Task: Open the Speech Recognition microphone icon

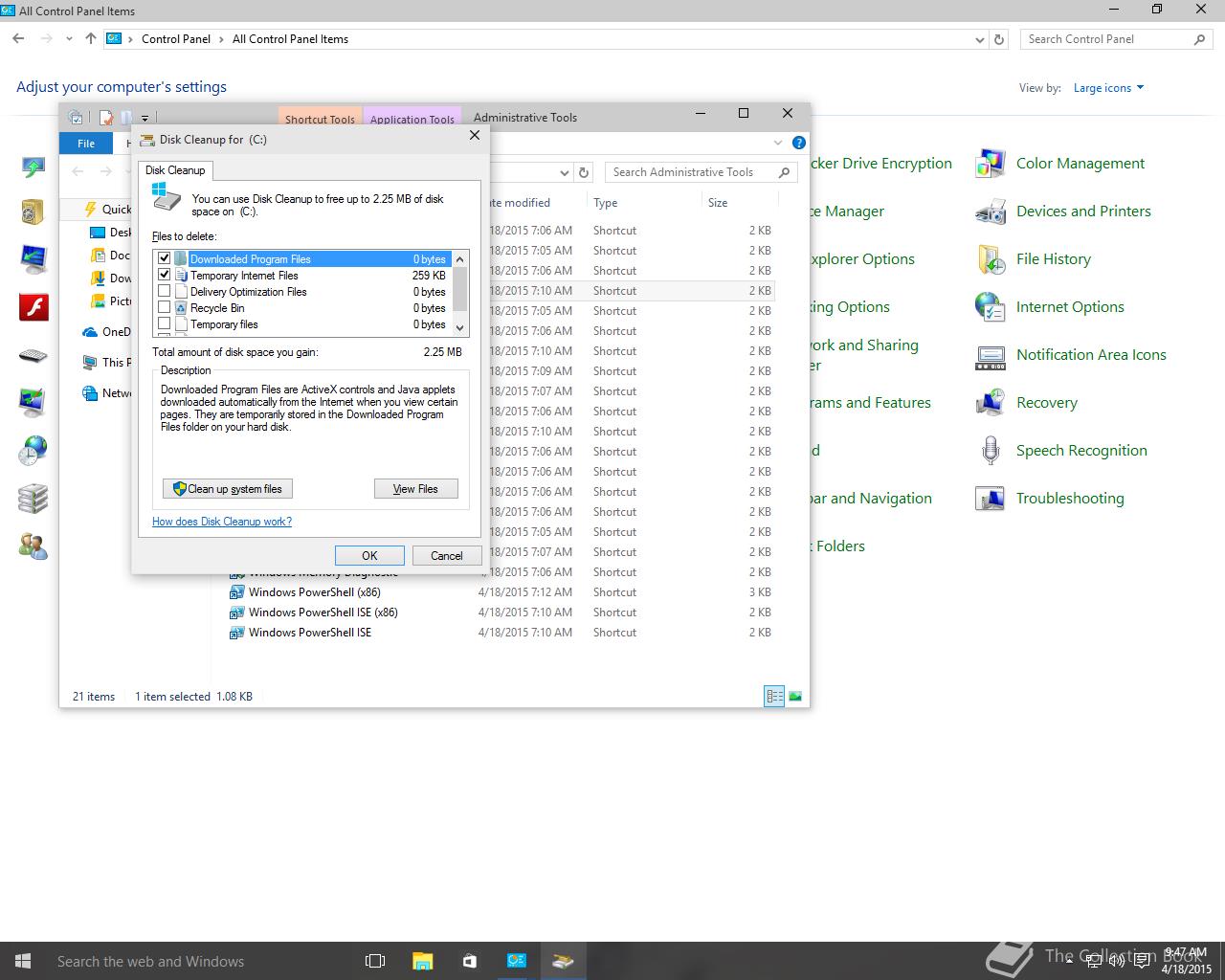Action: point(990,451)
